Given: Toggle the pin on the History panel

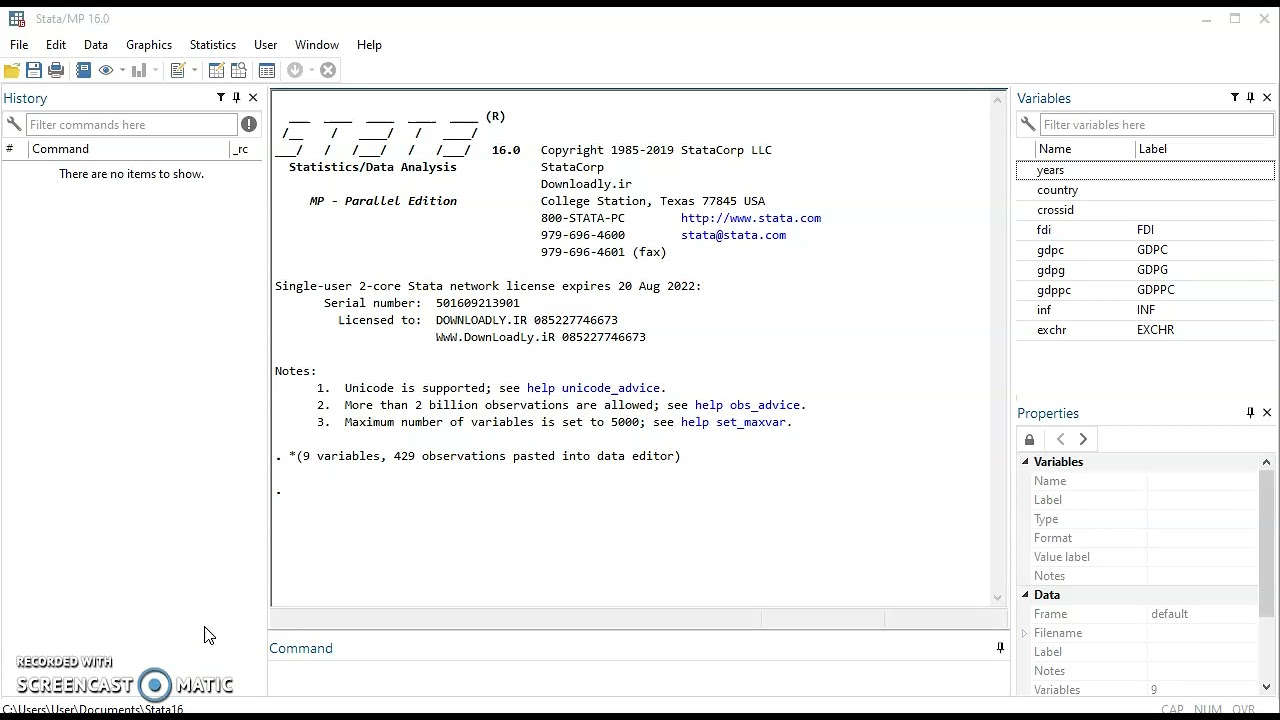Looking at the screenshot, I should (x=237, y=98).
